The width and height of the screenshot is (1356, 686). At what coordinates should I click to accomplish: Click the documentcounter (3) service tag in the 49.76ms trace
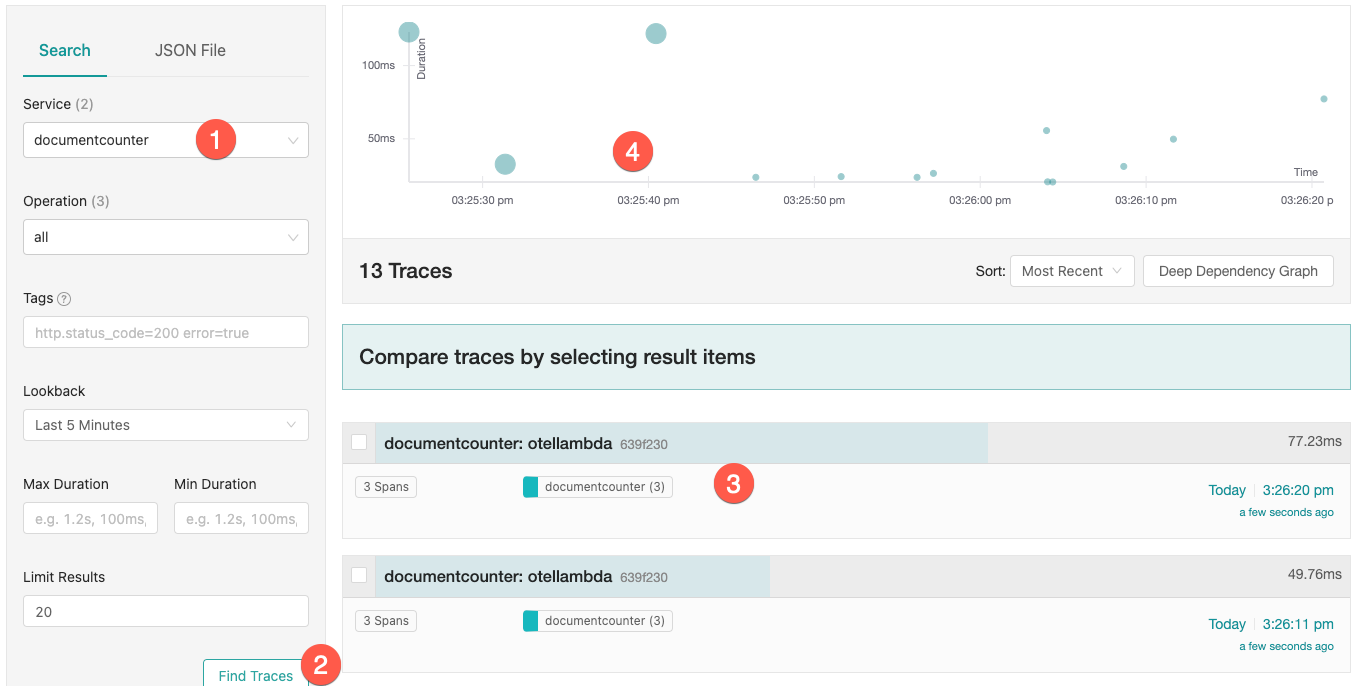pos(598,621)
